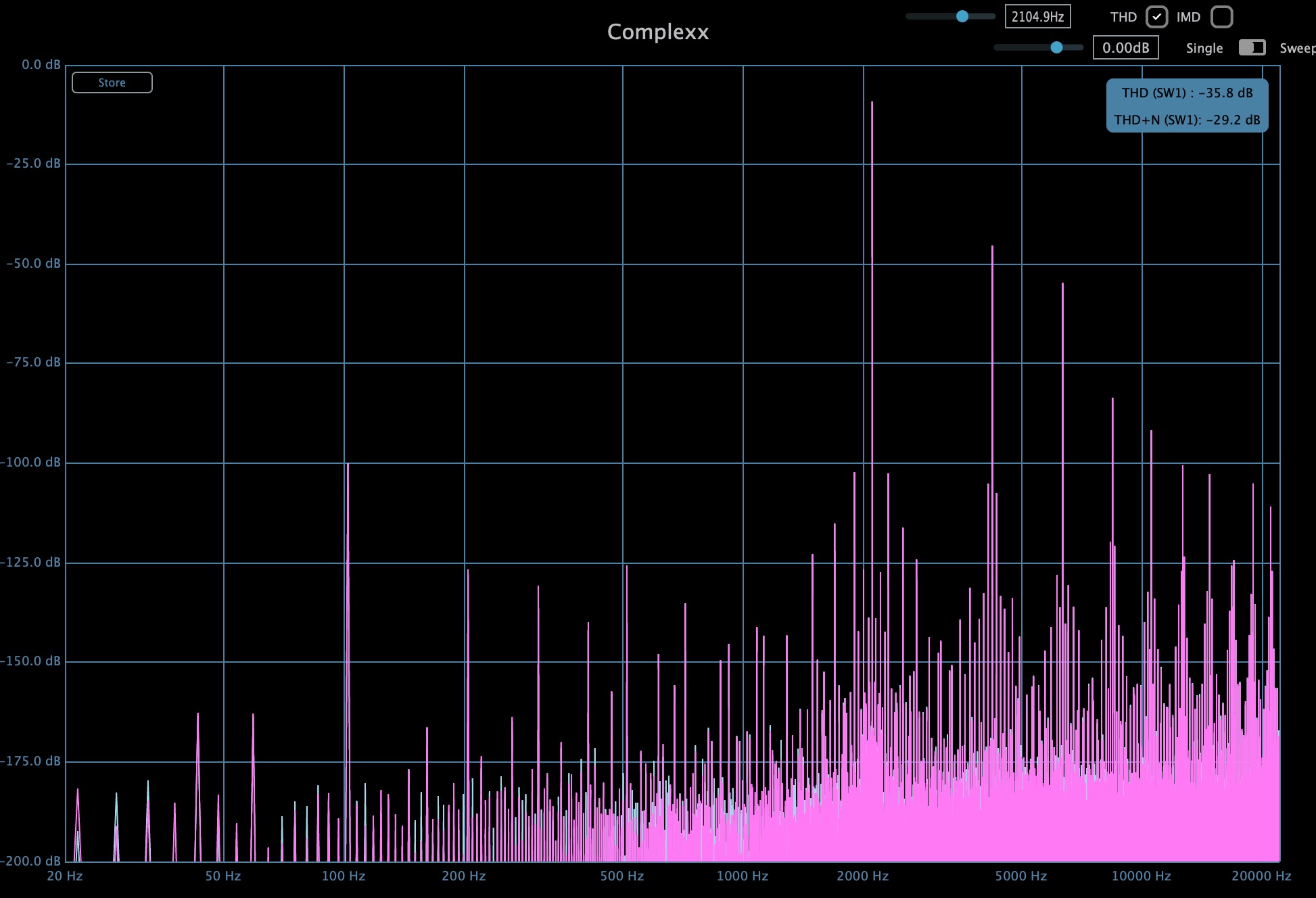Select the 0.00dB level field
The height and width of the screenshot is (898, 1316).
click(1125, 47)
